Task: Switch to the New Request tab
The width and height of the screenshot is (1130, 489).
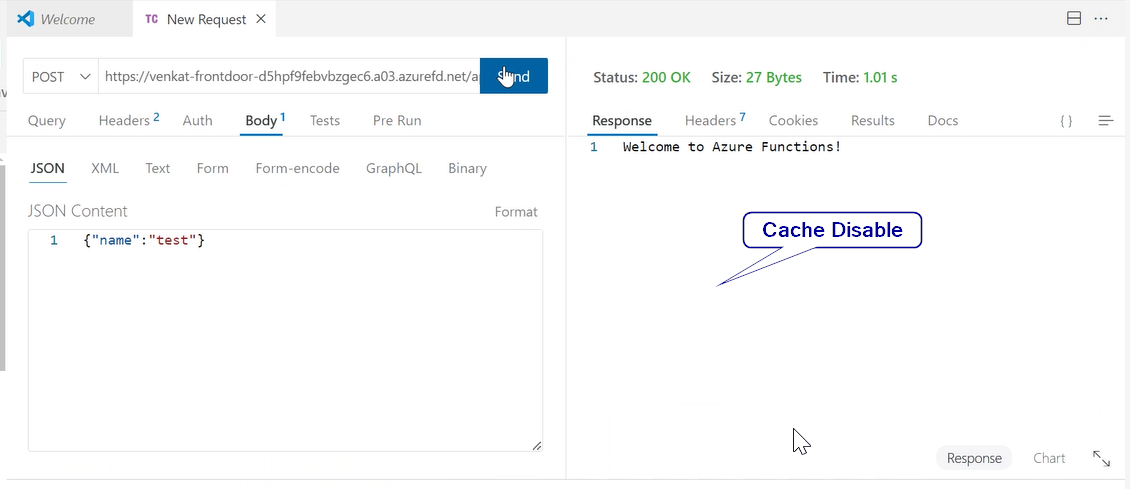Action: pos(206,19)
